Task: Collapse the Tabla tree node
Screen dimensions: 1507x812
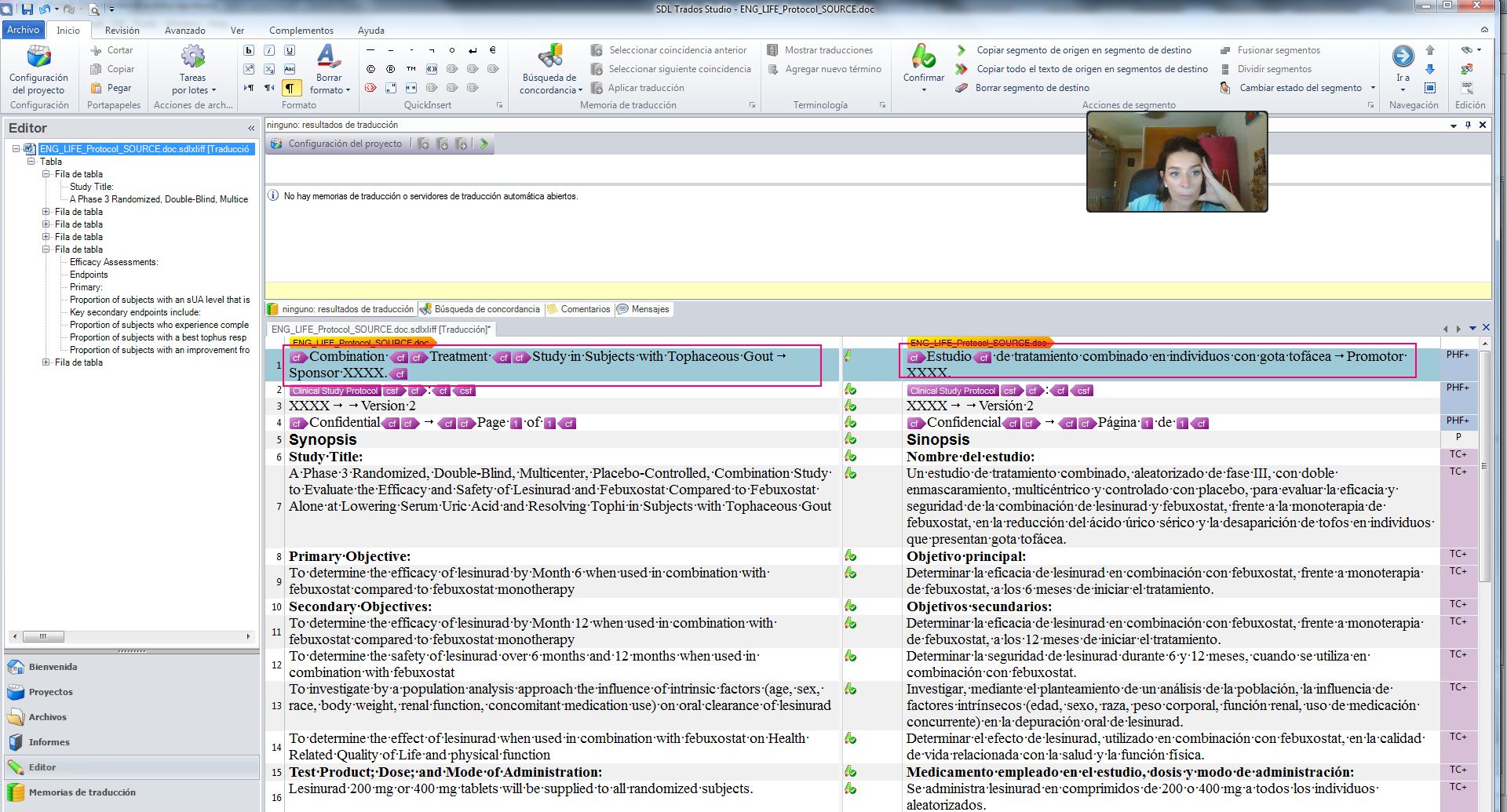Action: [31, 162]
